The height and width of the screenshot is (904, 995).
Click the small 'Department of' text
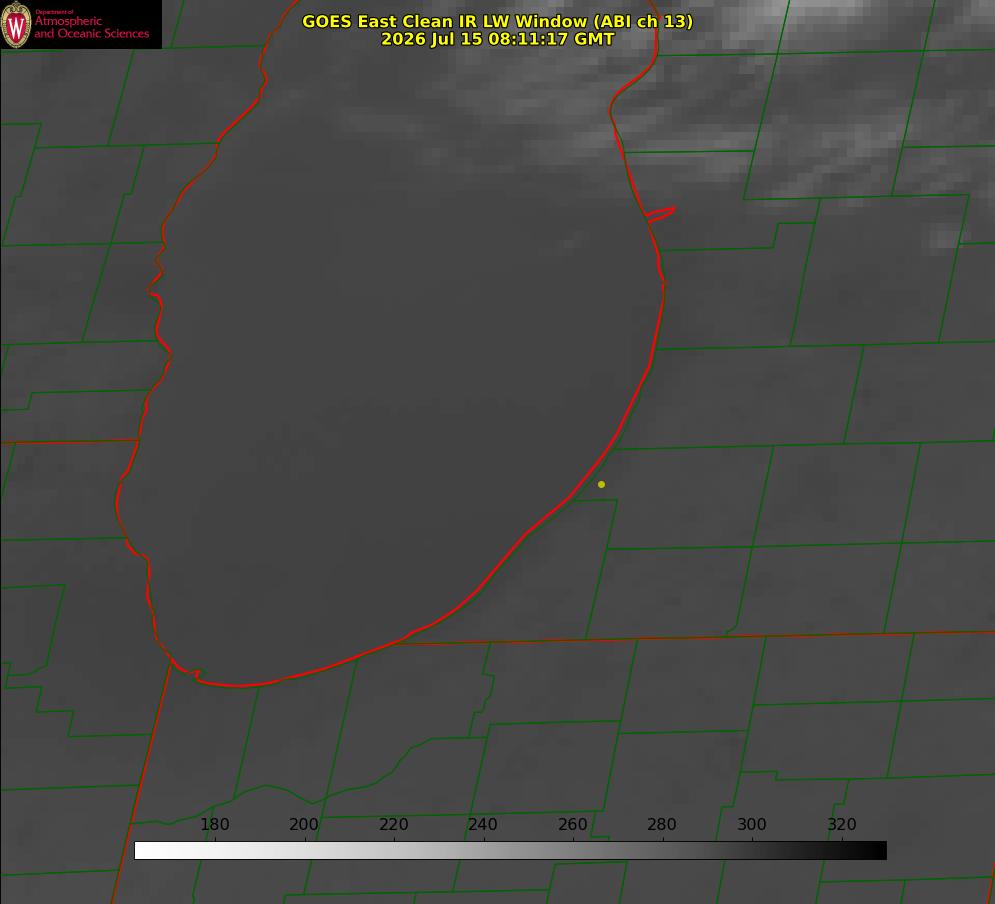click(54, 12)
